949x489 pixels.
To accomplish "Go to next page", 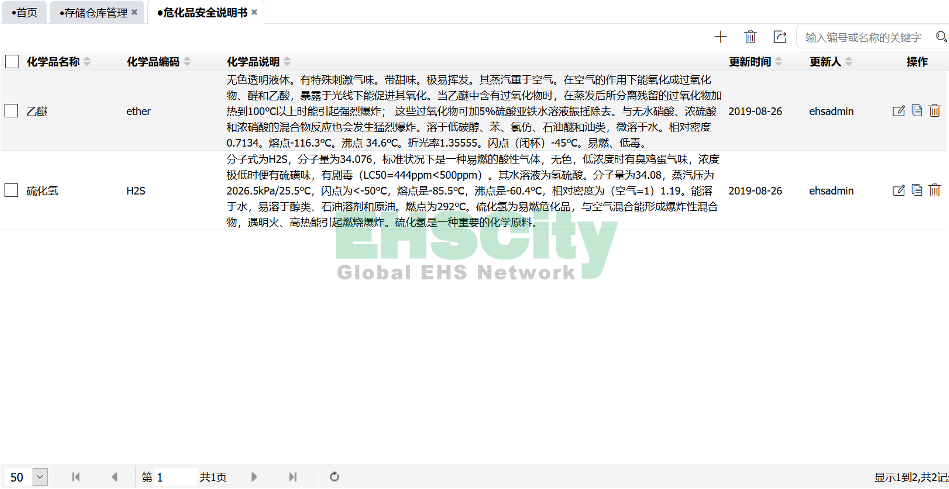I will coord(254,477).
